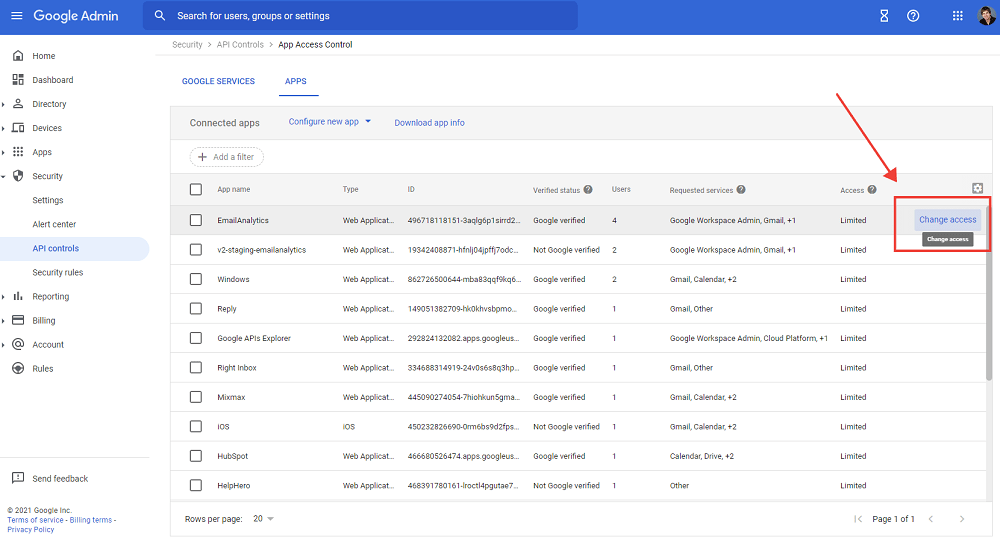The height and width of the screenshot is (540, 1000).
Task: Click the Apps grid icon in sidebar
Action: point(18,152)
